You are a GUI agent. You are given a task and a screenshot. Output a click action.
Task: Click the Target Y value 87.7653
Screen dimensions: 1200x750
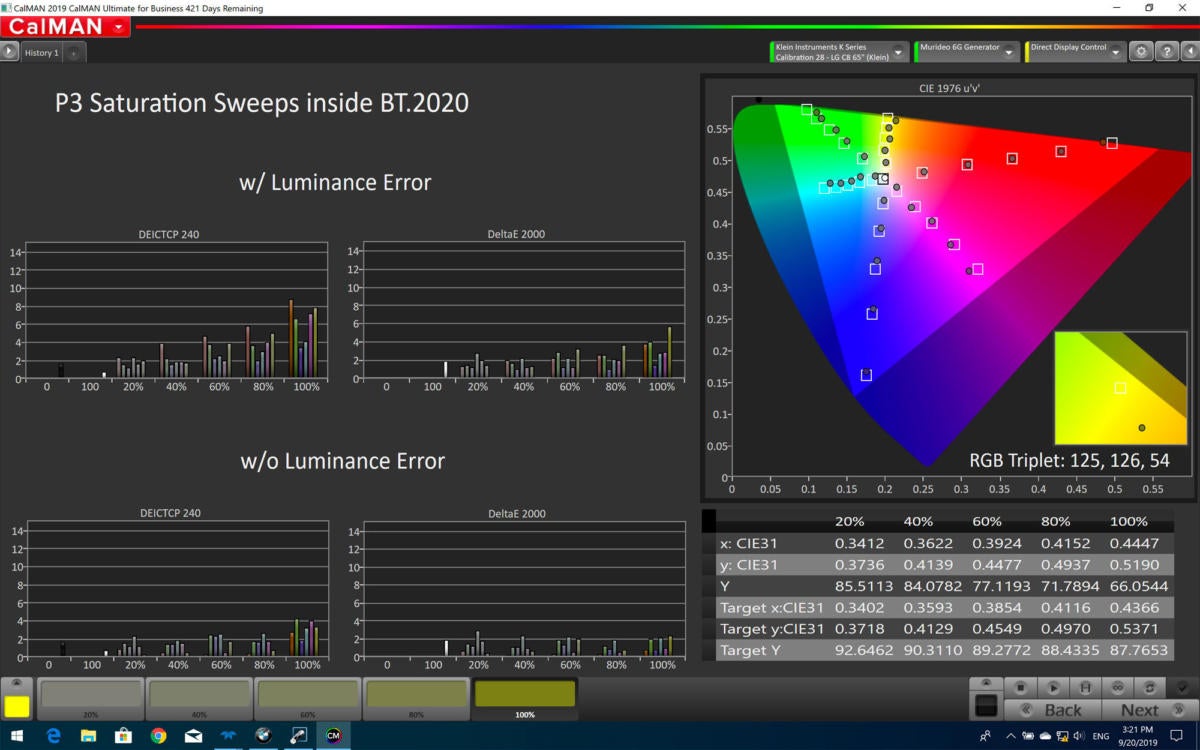click(x=1140, y=651)
